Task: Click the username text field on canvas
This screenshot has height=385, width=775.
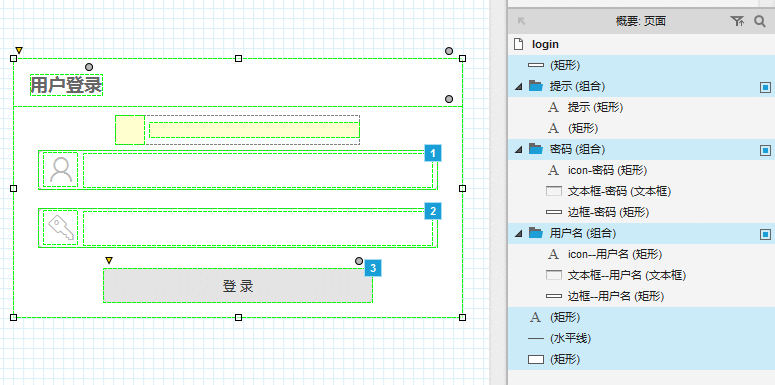Action: (258, 171)
